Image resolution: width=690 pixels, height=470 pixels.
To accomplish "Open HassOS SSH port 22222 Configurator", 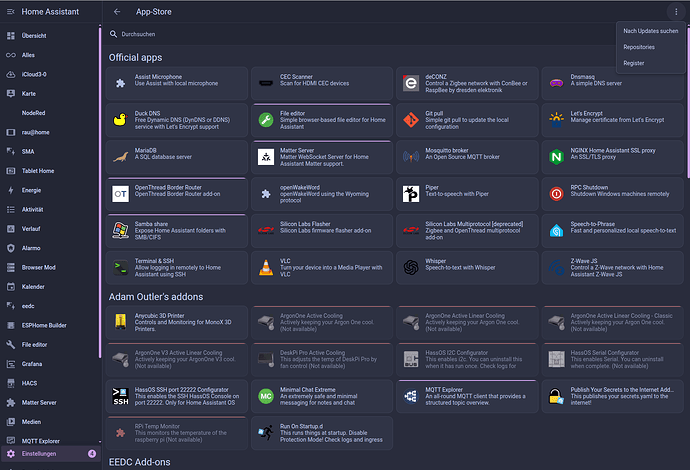I will (177, 396).
